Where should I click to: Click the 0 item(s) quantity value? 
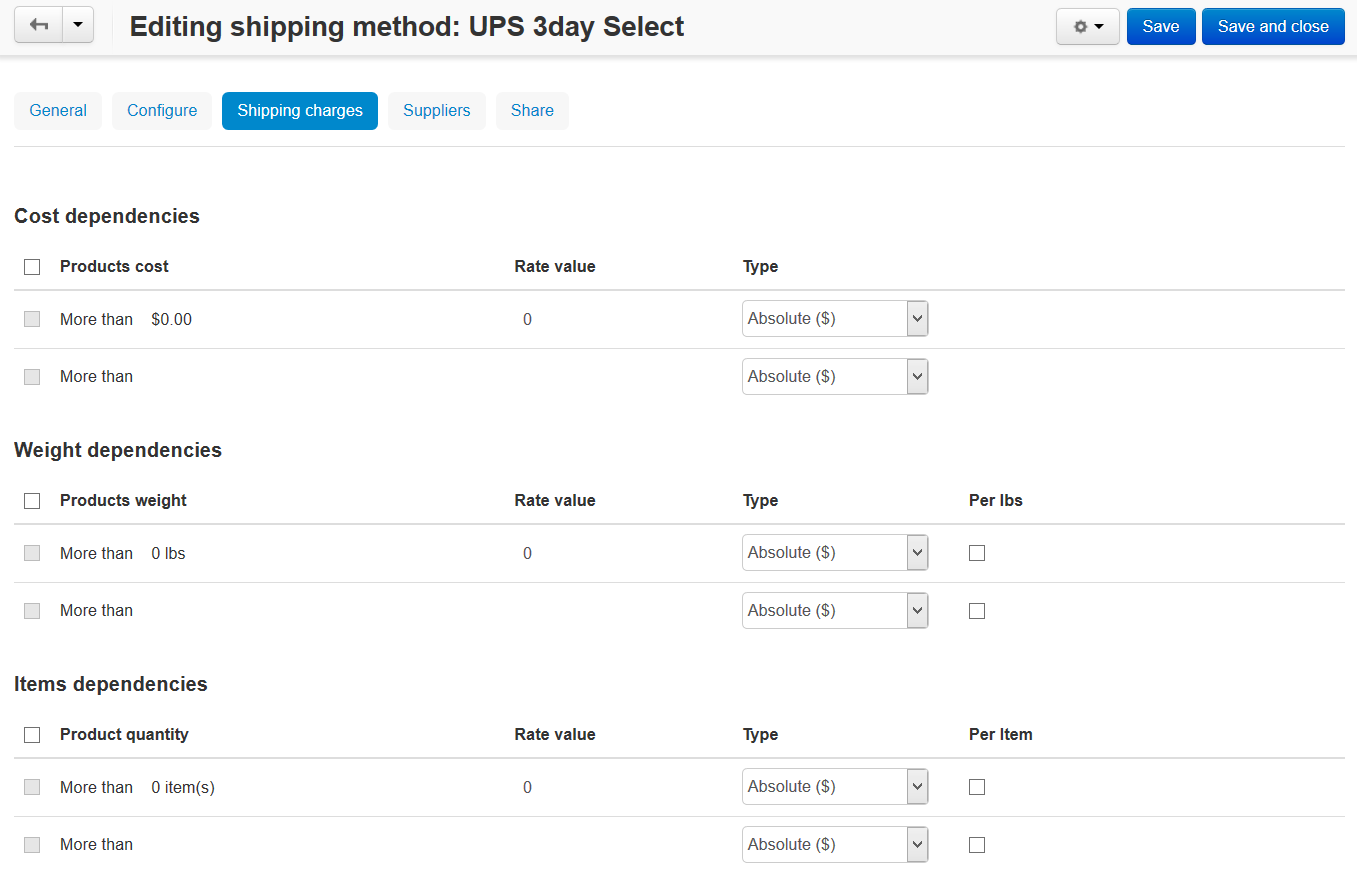[x=183, y=788]
